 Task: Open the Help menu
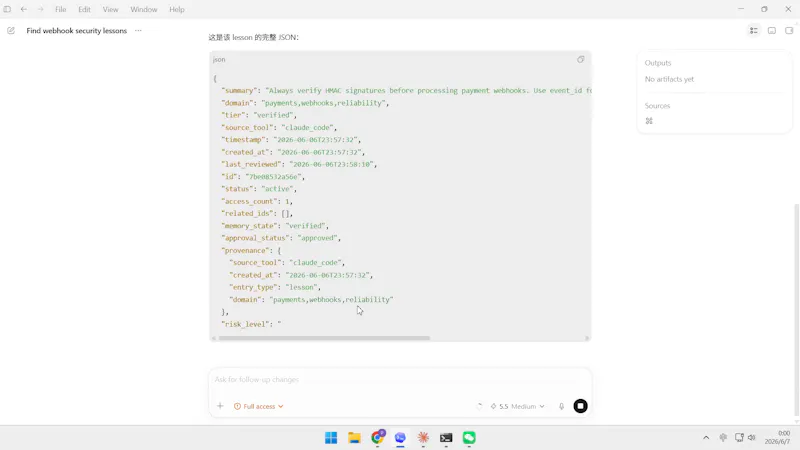(177, 9)
